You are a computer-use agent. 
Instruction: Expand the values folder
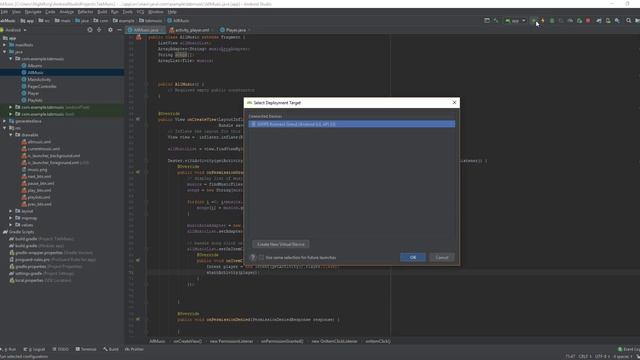pyautogui.click(x=11, y=225)
